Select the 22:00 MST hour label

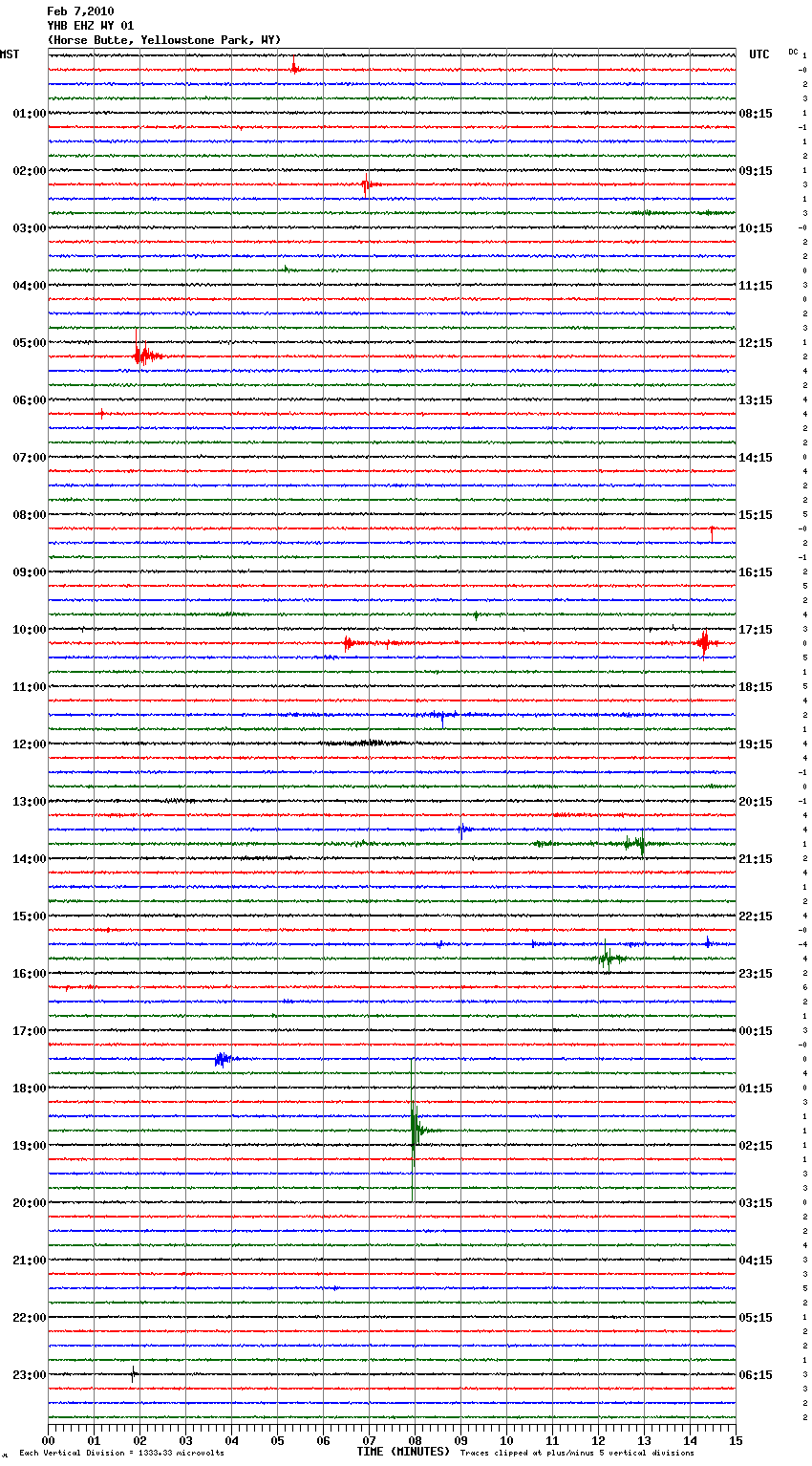click(29, 1318)
